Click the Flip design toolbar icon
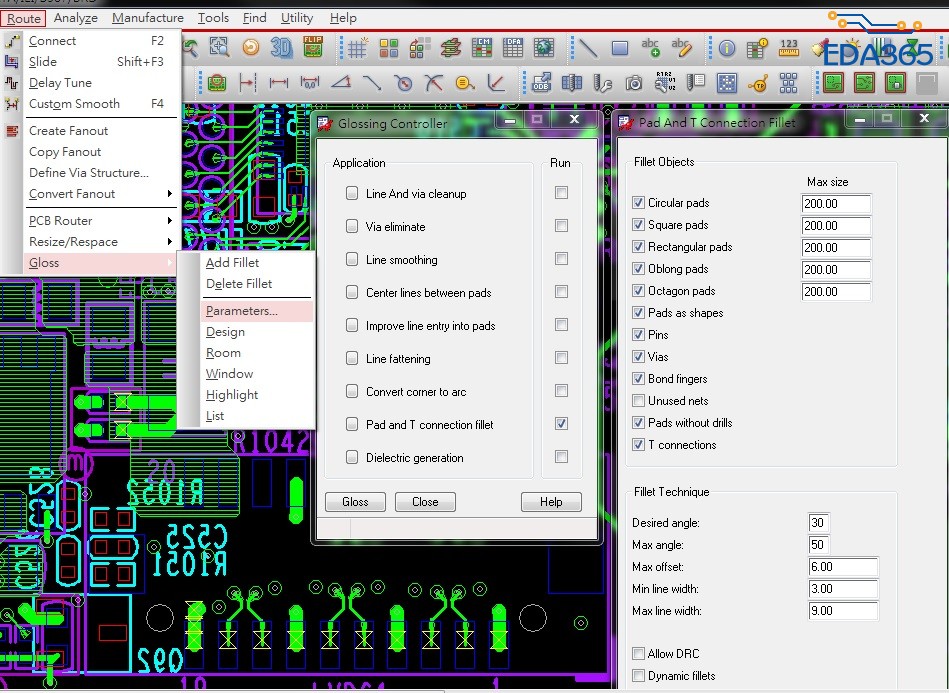The height and width of the screenshot is (693, 949). [312, 47]
